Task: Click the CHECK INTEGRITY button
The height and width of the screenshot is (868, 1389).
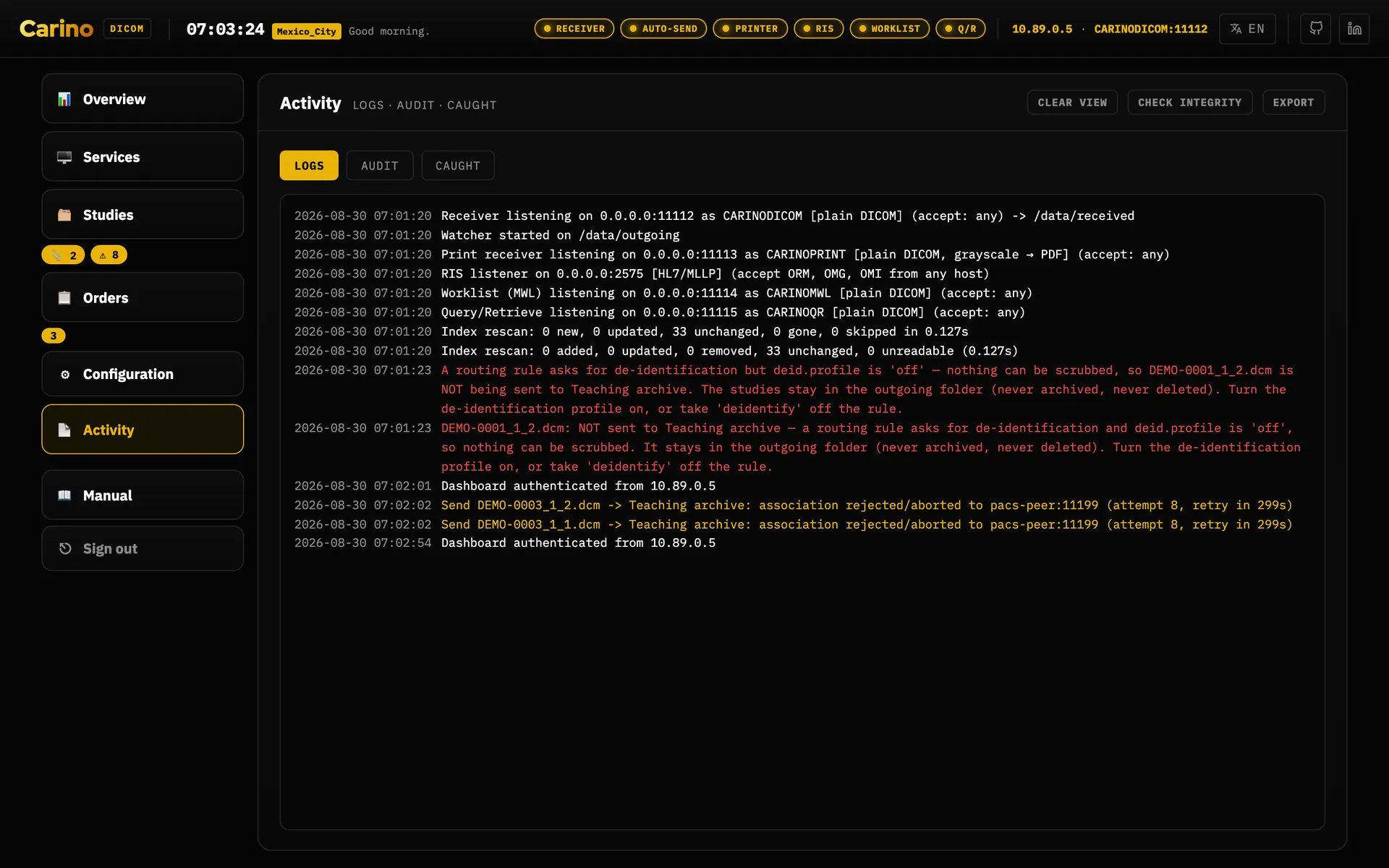Action: click(1189, 103)
